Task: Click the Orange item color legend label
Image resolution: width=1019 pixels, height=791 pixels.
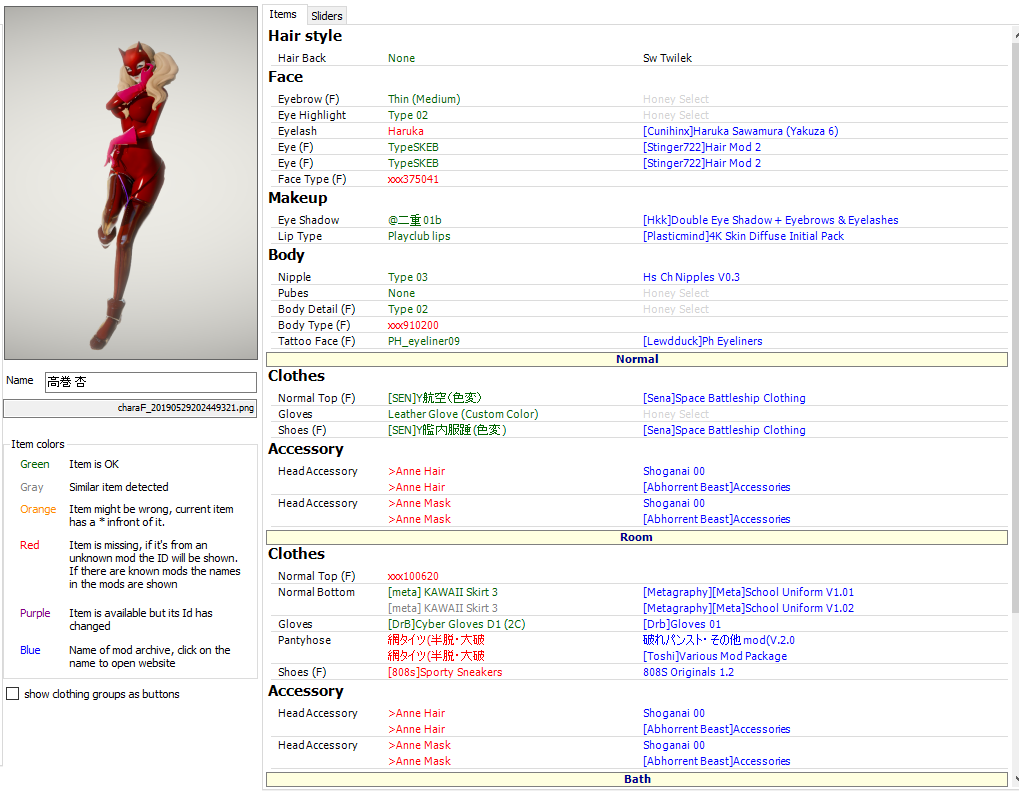Action: click(38, 509)
